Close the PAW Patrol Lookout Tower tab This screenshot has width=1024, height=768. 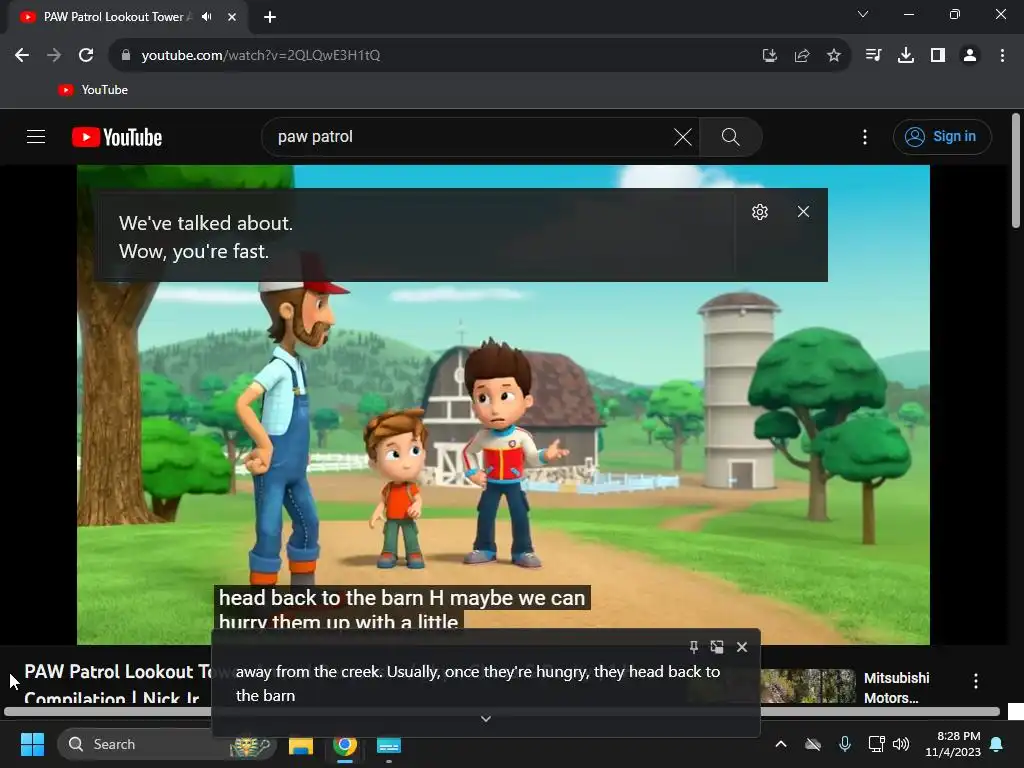click(232, 17)
